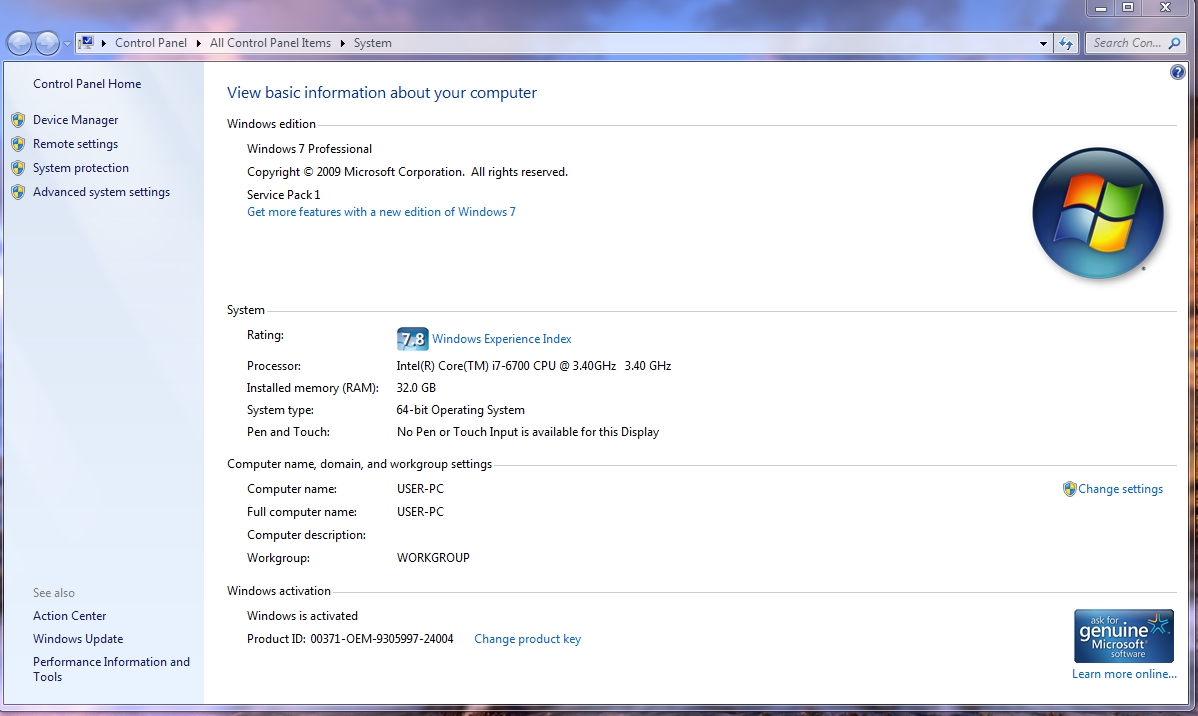Click shield icon beside Advanced system settings
Viewport: 1198px width, 716px height.
pos(18,192)
